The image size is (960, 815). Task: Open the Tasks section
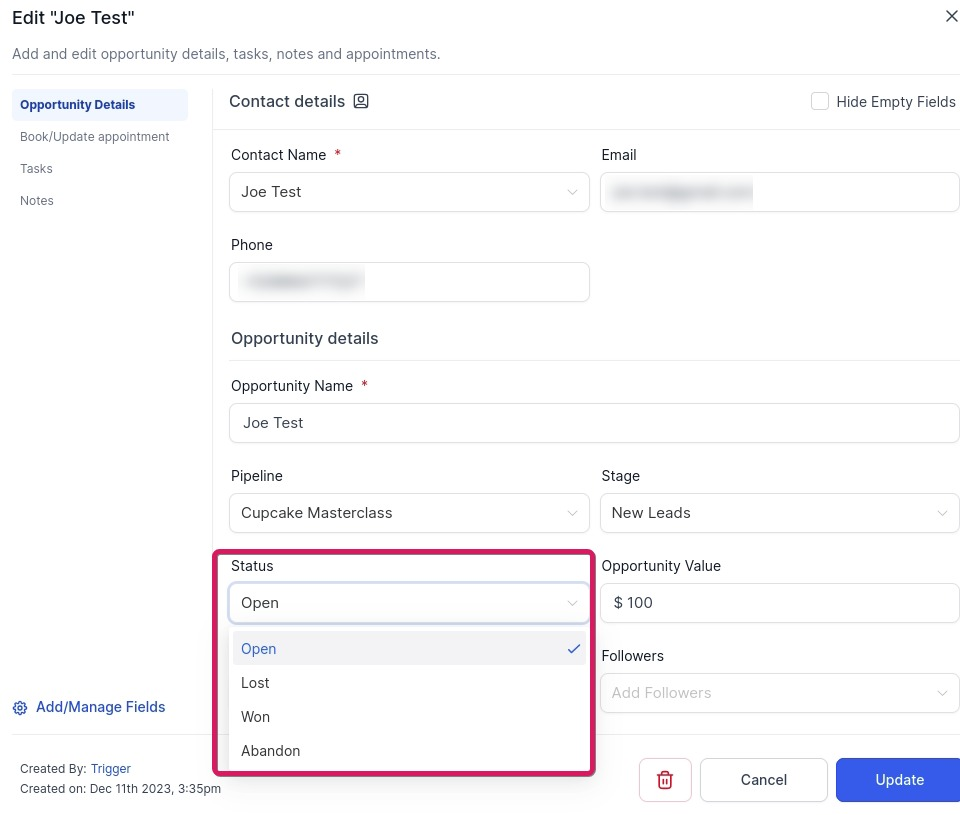tap(36, 168)
